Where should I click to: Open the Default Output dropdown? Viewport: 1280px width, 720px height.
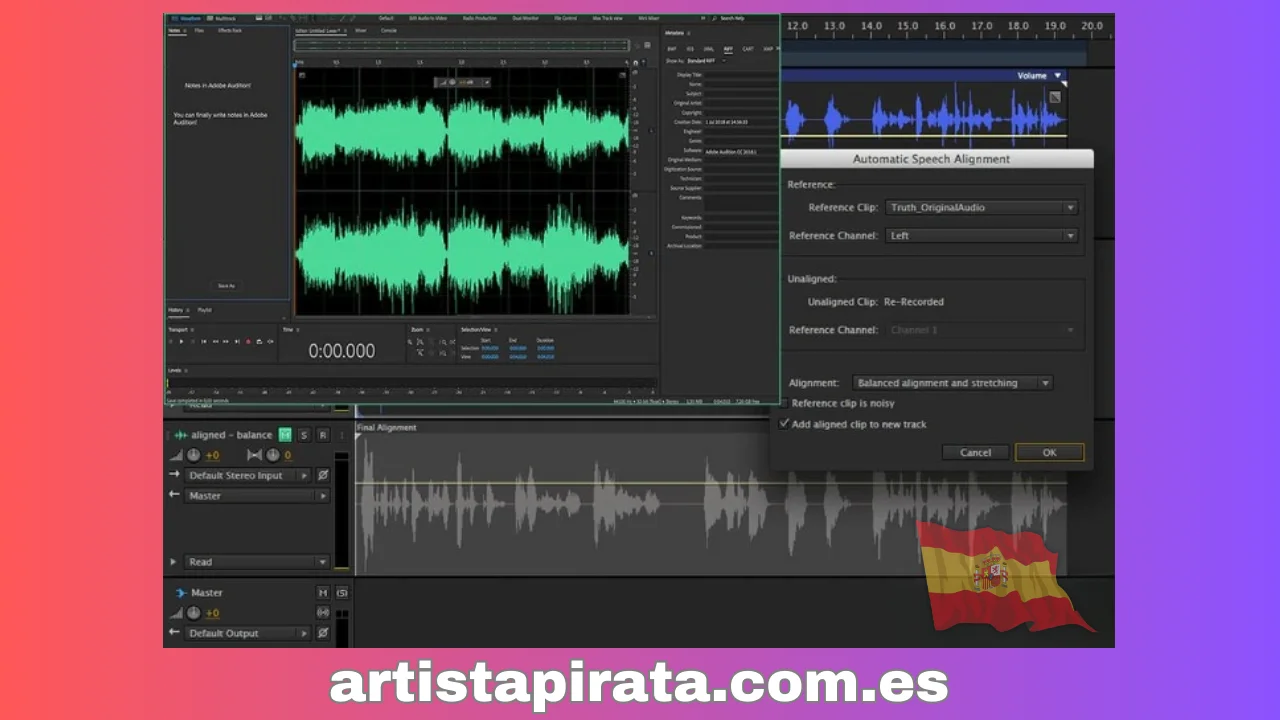pos(248,633)
